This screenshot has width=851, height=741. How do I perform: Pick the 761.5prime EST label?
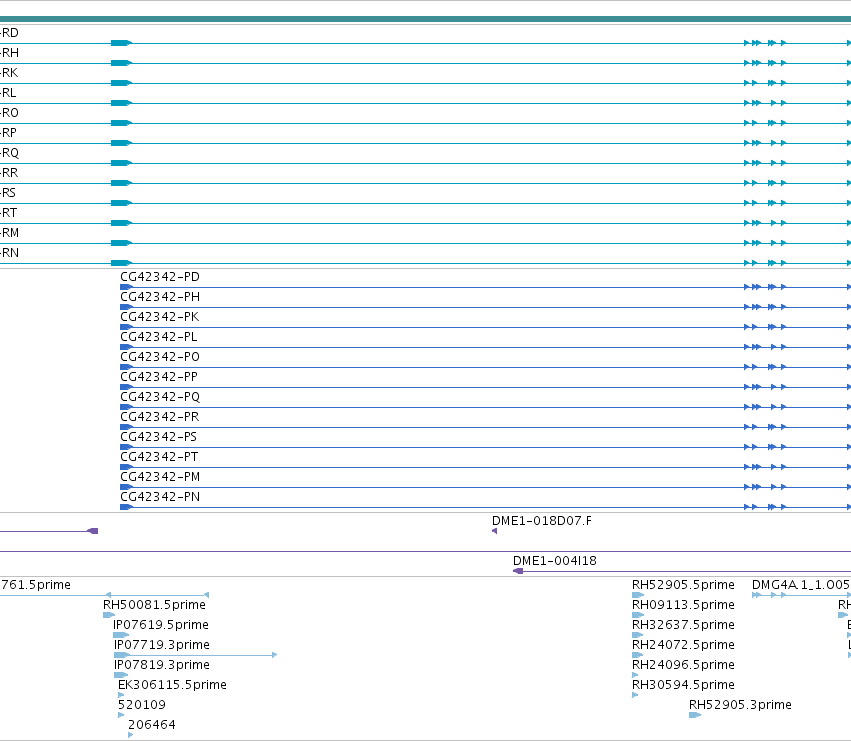[35, 585]
